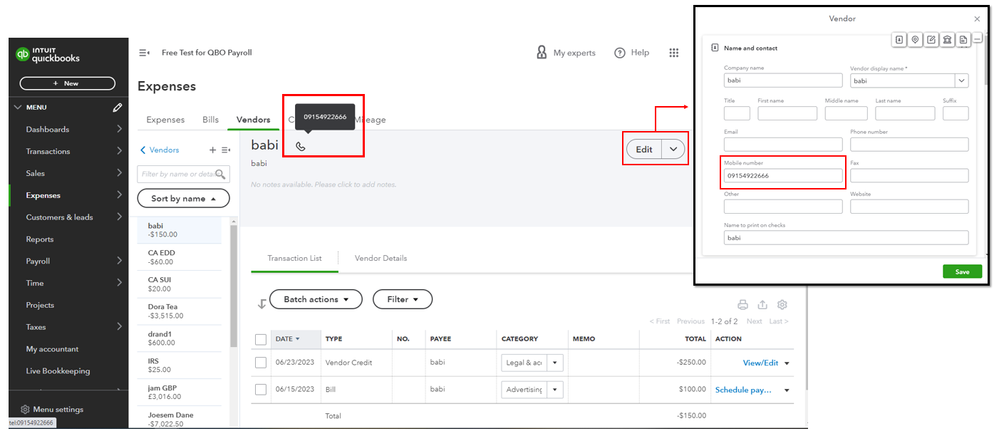Open Reports in the left menu
Image resolution: width=999 pixels, height=431 pixels.
[40, 239]
